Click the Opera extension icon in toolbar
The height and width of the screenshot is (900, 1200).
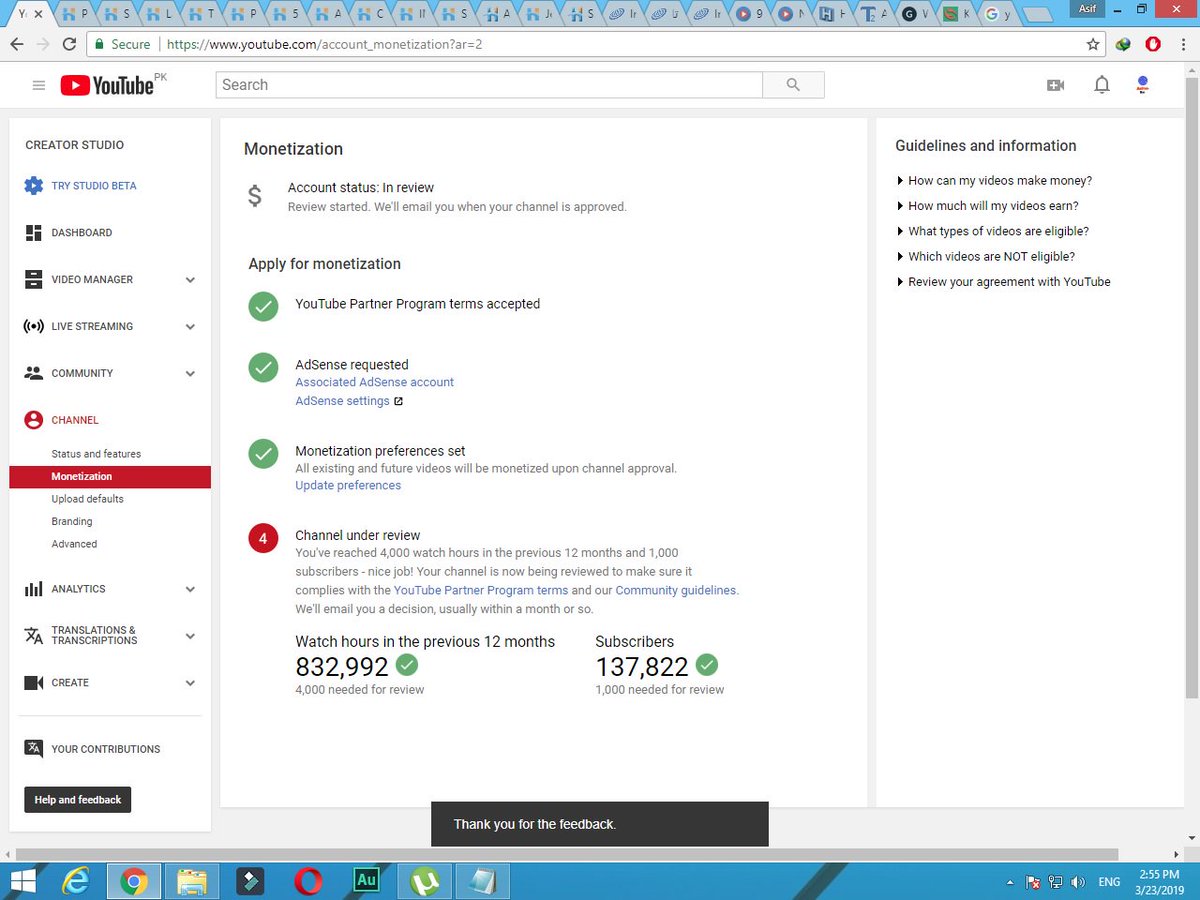point(1153,44)
